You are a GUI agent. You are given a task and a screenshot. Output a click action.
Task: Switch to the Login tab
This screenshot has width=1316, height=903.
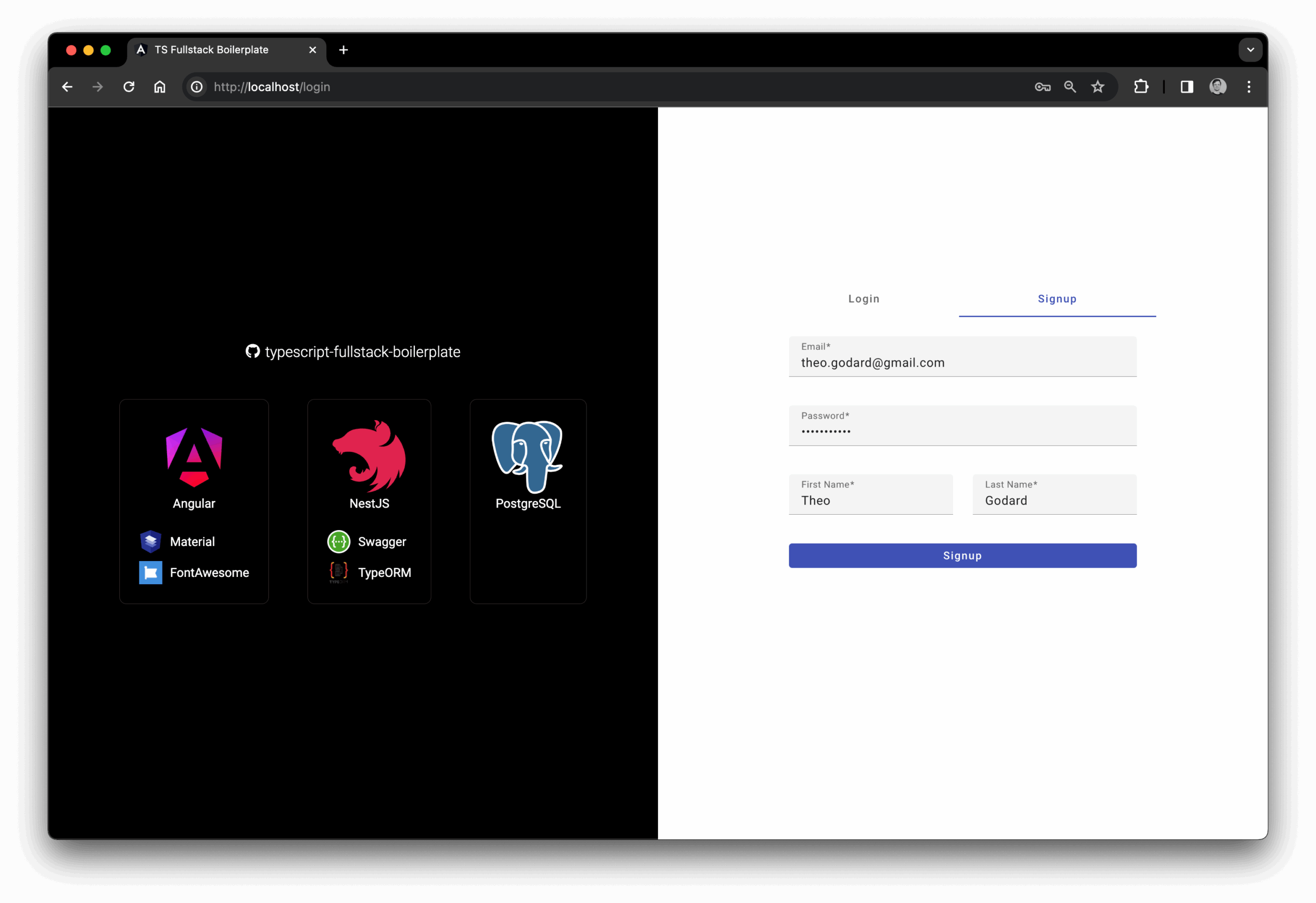(x=864, y=299)
